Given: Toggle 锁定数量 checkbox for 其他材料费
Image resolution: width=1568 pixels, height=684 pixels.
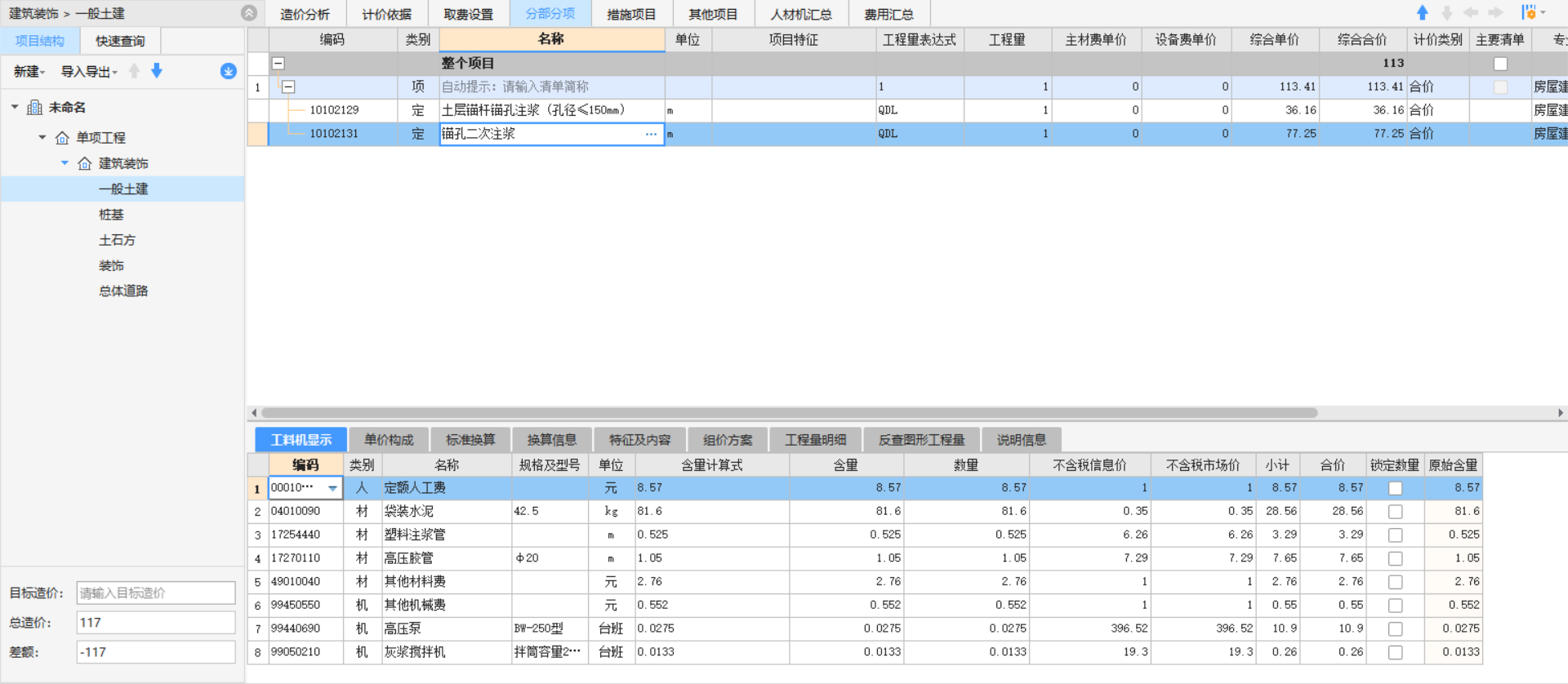Looking at the screenshot, I should pos(1396,582).
